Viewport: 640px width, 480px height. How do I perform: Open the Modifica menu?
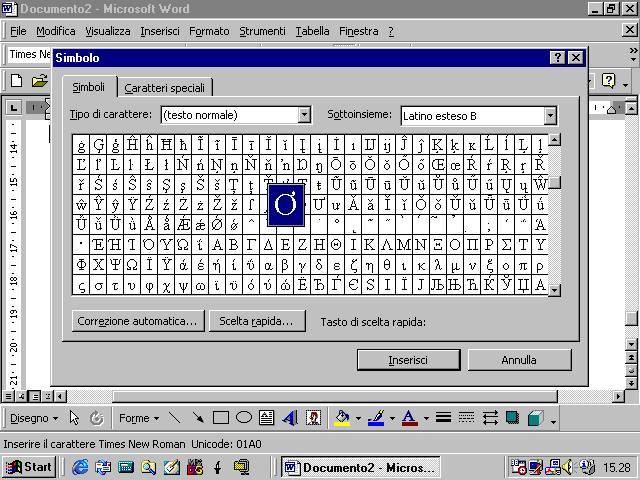(x=56, y=31)
